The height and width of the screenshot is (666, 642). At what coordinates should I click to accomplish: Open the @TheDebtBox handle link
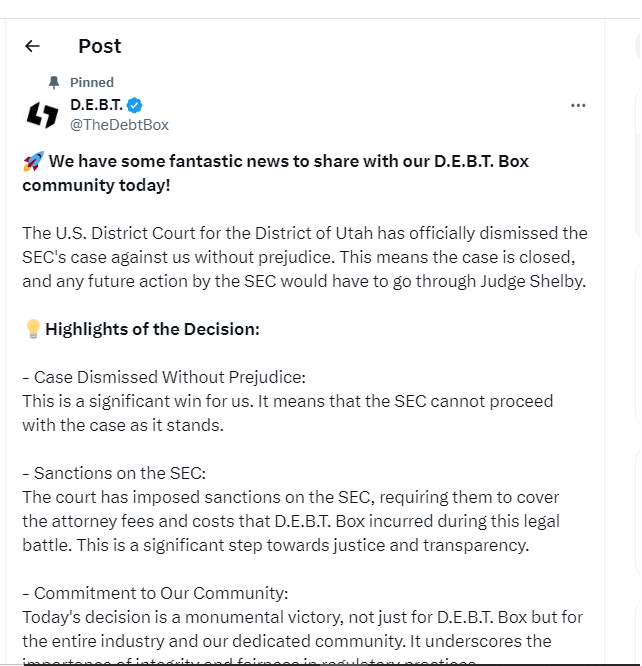pos(119,125)
